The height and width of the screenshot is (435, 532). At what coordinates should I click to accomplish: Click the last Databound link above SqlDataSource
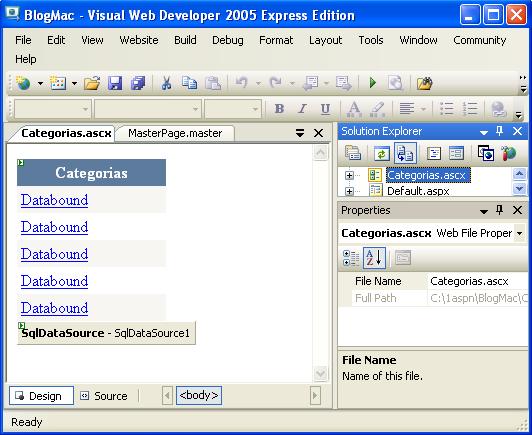(x=54, y=308)
